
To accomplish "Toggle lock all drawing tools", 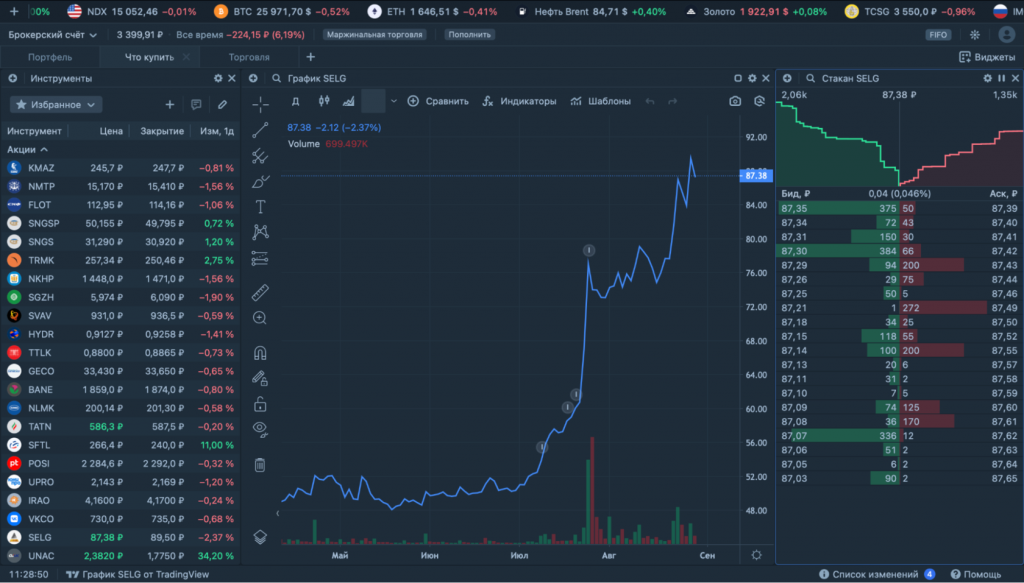I will (x=260, y=404).
